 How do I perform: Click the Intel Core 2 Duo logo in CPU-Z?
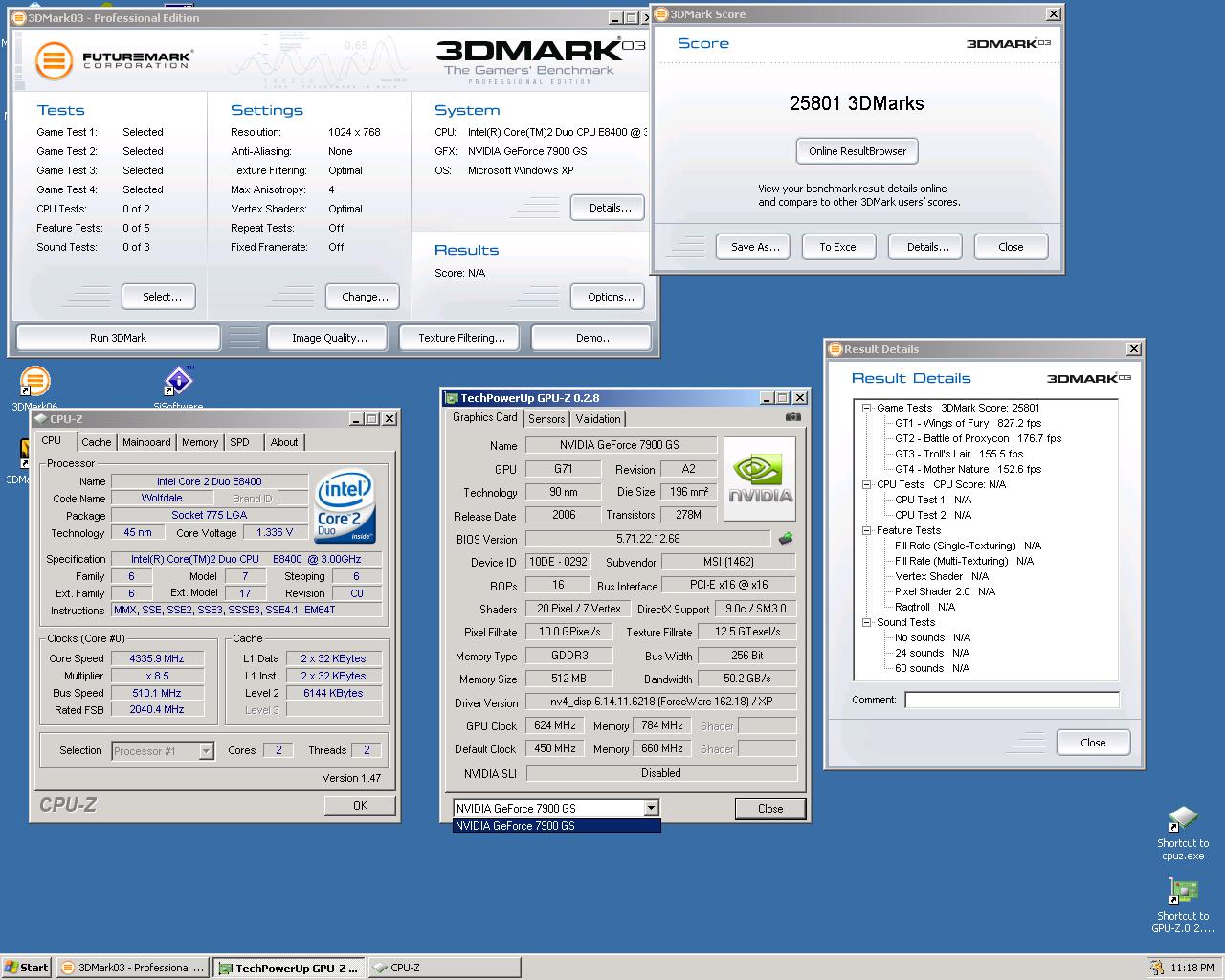tap(345, 506)
